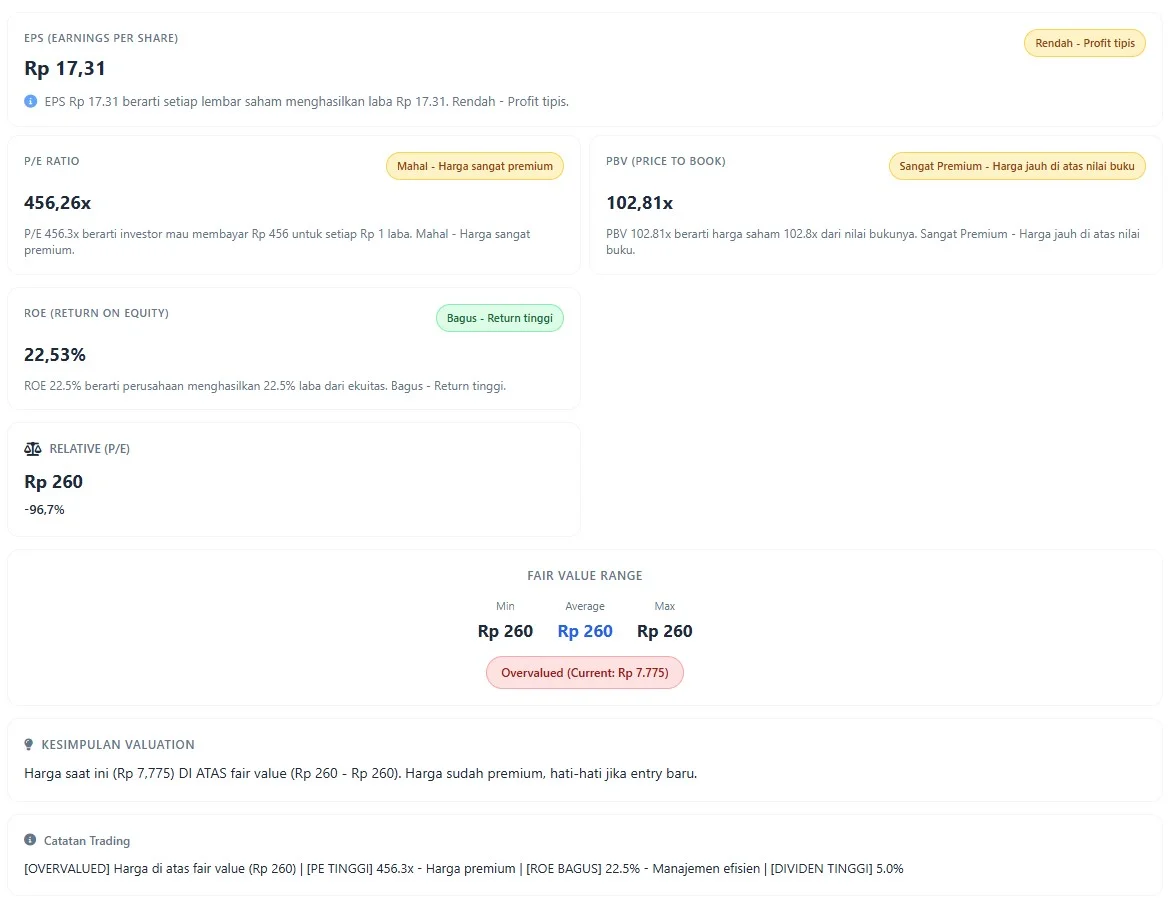Click the blue info icon beside EPS explanation

(x=30, y=101)
